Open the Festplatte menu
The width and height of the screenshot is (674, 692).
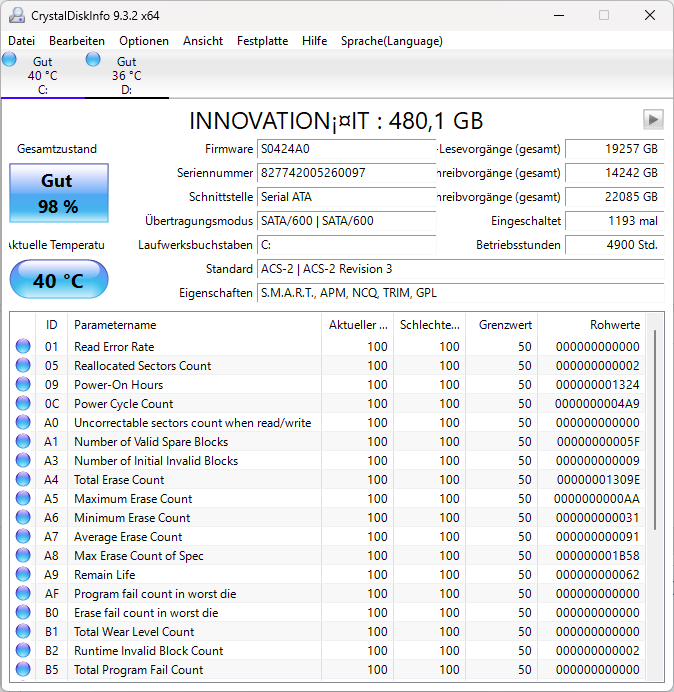click(262, 41)
